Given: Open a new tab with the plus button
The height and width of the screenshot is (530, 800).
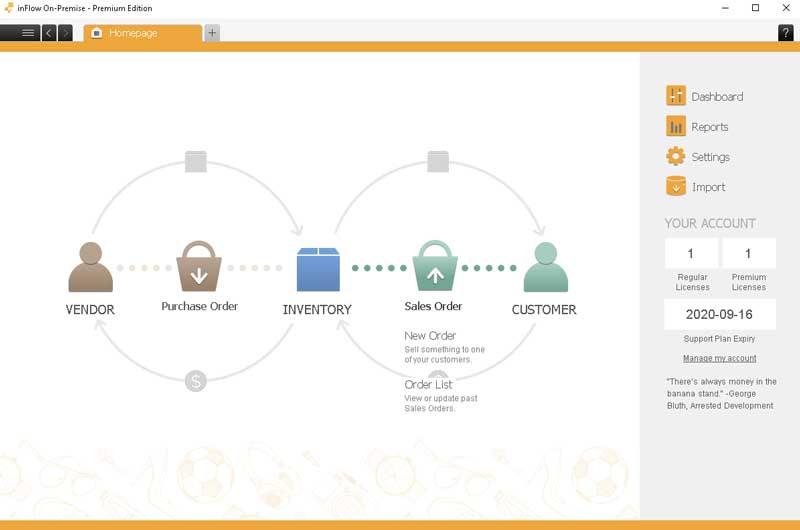Looking at the screenshot, I should coord(212,33).
